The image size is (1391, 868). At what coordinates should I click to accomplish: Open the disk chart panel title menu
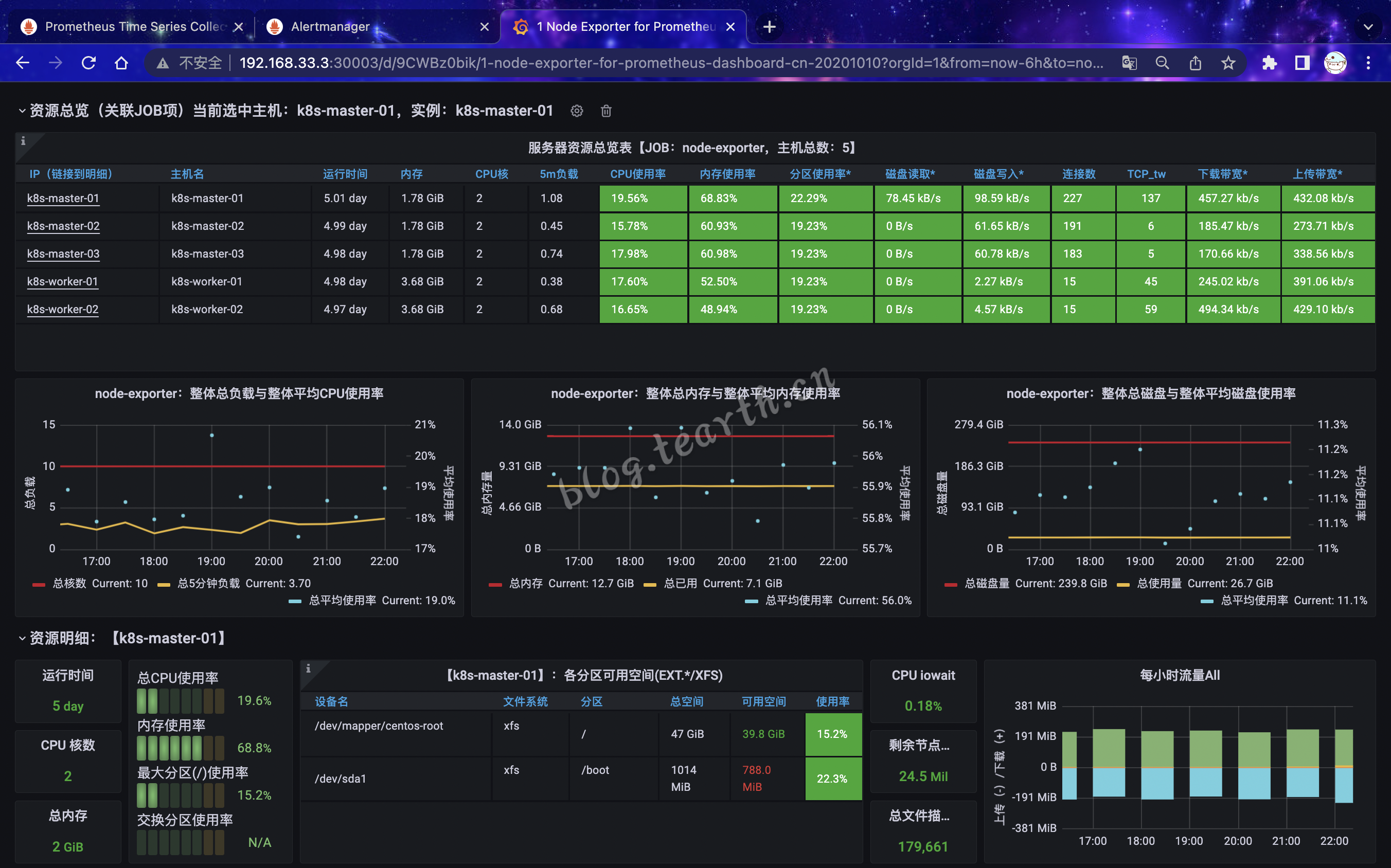click(1151, 394)
